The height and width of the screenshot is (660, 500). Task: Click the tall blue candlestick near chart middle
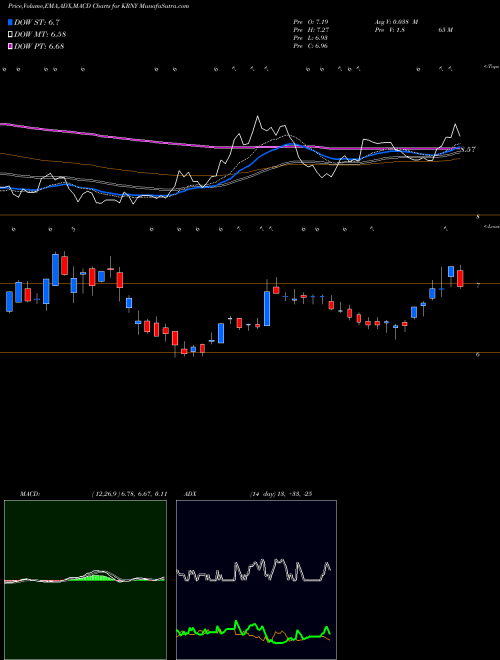[267, 309]
